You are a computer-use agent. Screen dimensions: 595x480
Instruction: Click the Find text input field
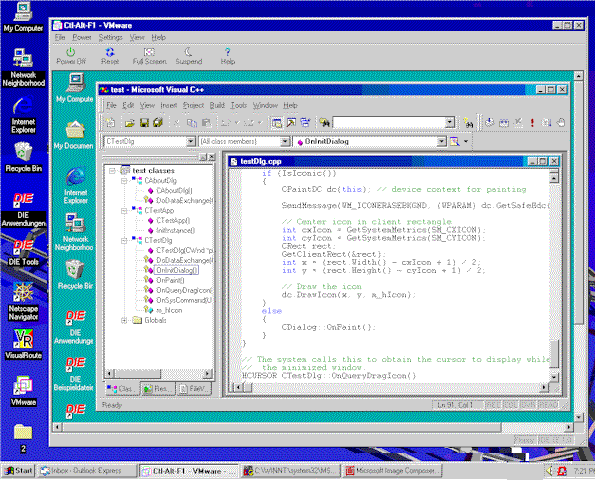coord(389,123)
